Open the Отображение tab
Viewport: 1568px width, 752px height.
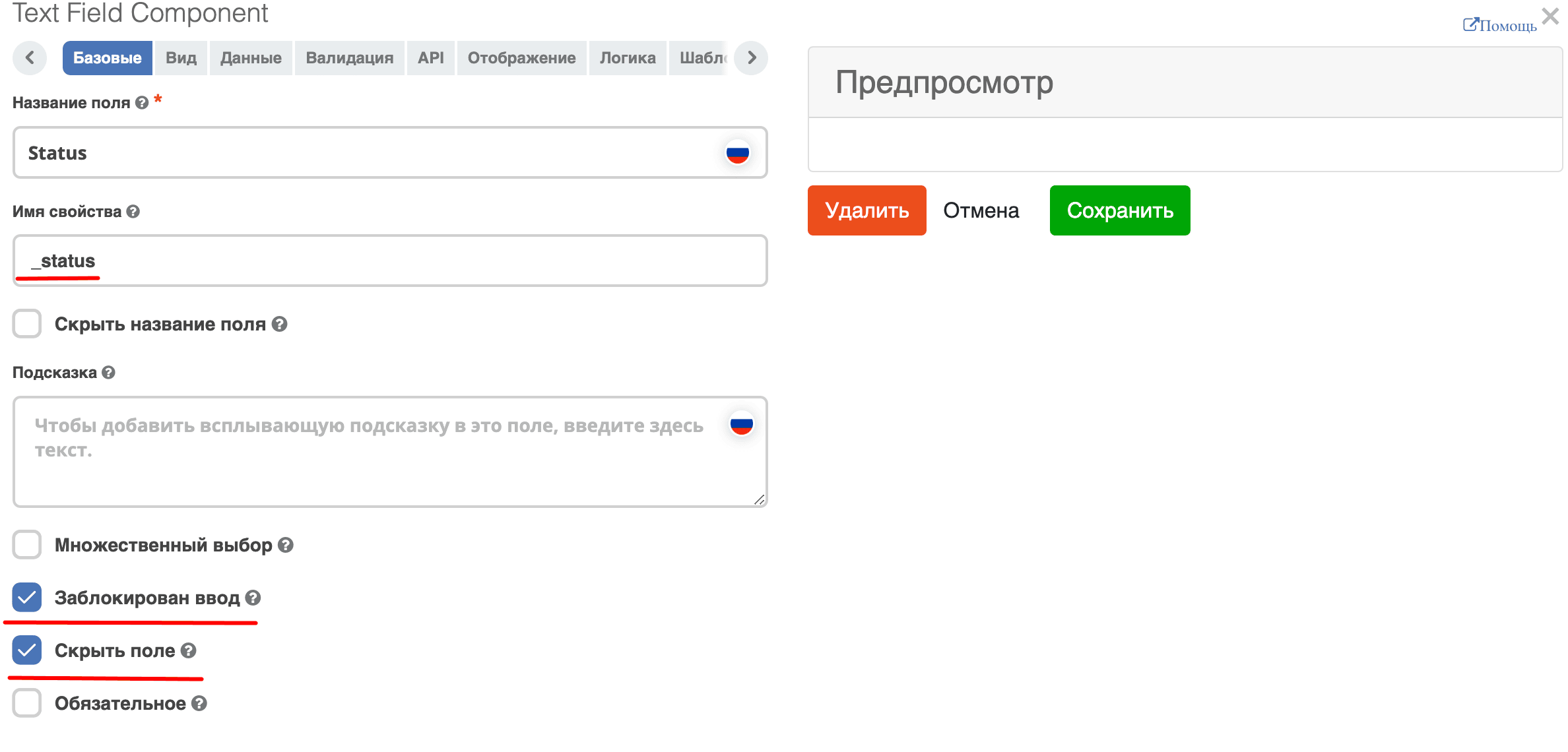click(x=522, y=58)
